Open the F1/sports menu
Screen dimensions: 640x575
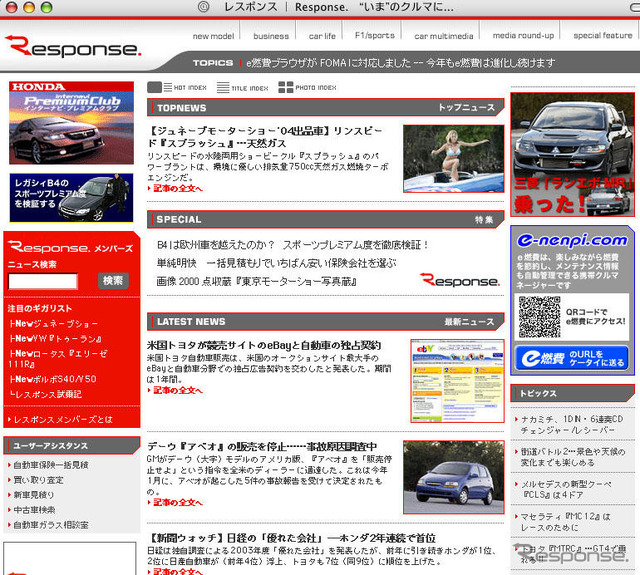pyautogui.click(x=375, y=36)
